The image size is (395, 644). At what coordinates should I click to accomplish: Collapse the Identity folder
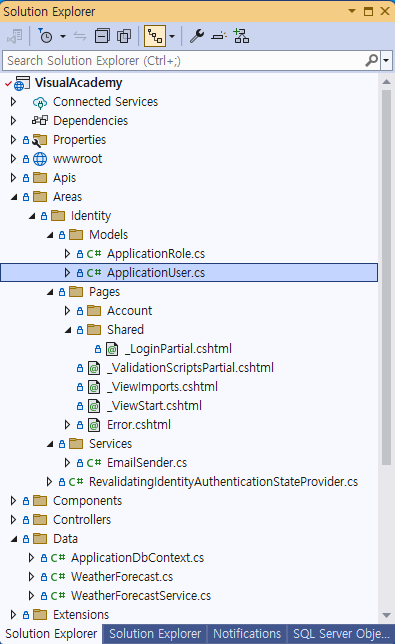(x=32, y=216)
